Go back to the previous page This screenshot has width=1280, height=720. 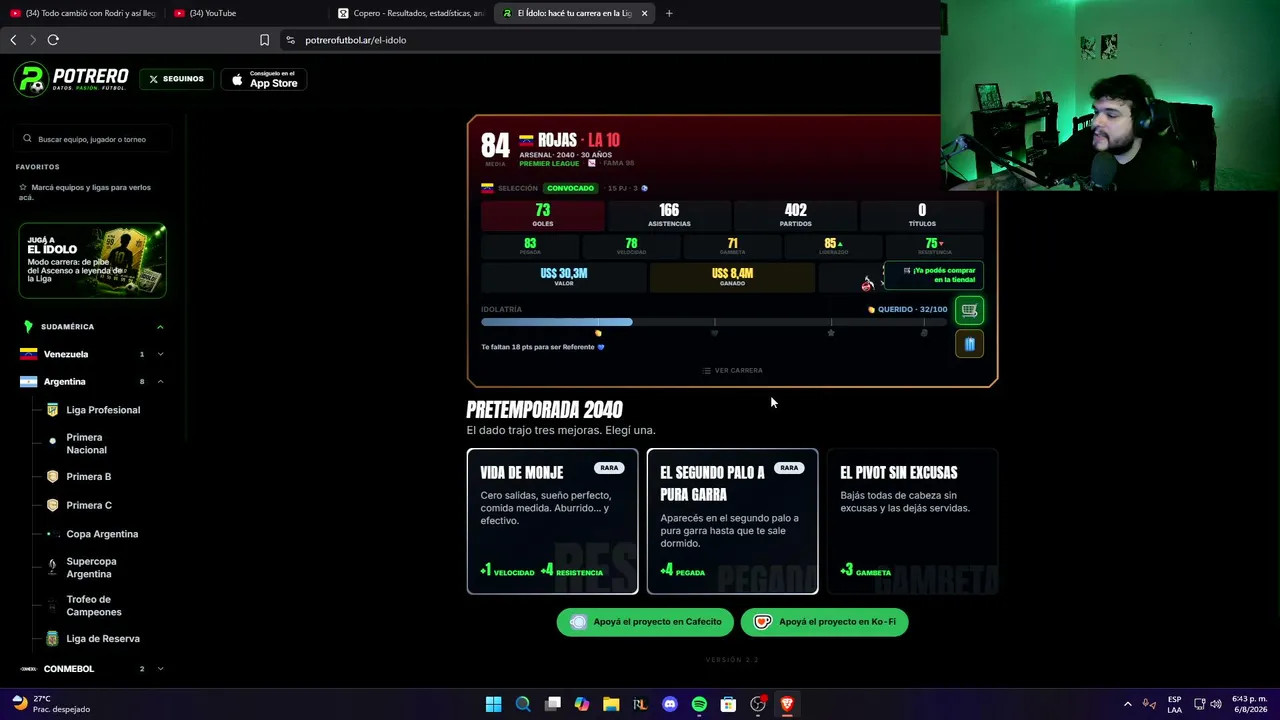click(13, 40)
